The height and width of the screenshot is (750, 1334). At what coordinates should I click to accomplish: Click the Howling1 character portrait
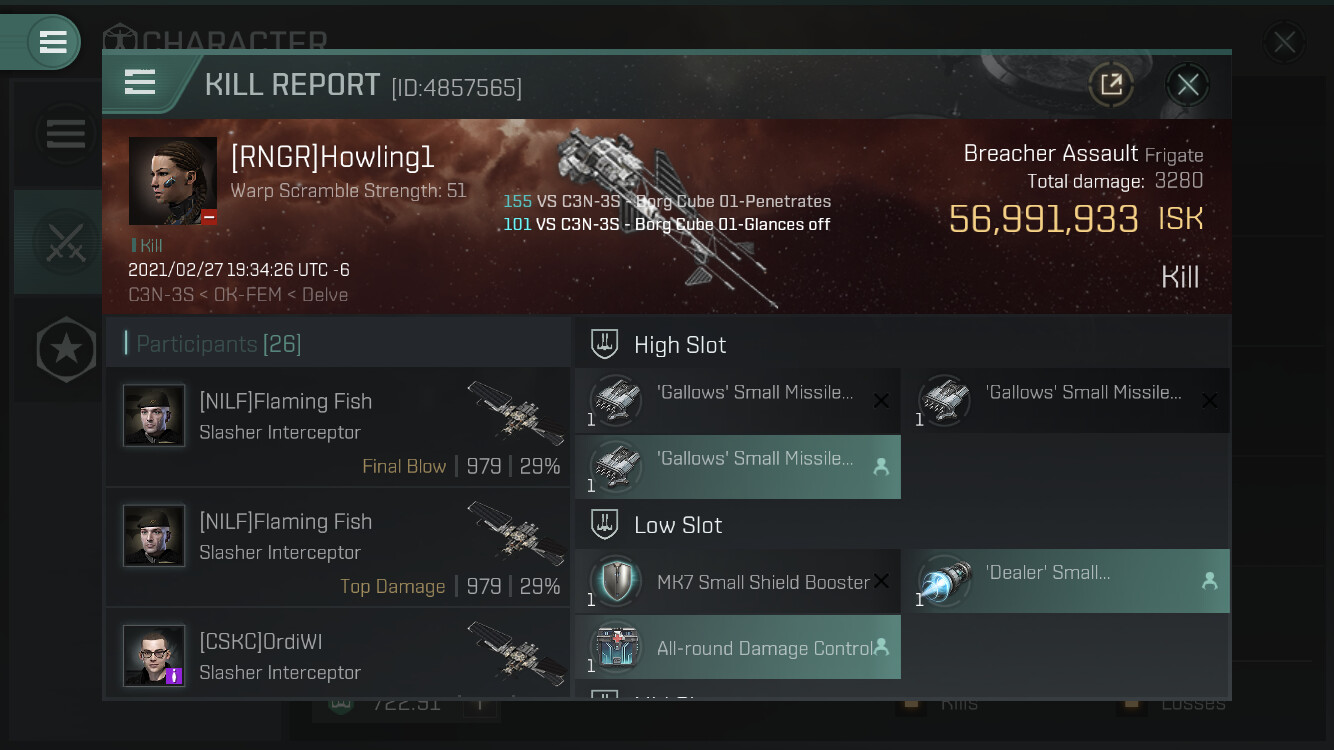(173, 181)
